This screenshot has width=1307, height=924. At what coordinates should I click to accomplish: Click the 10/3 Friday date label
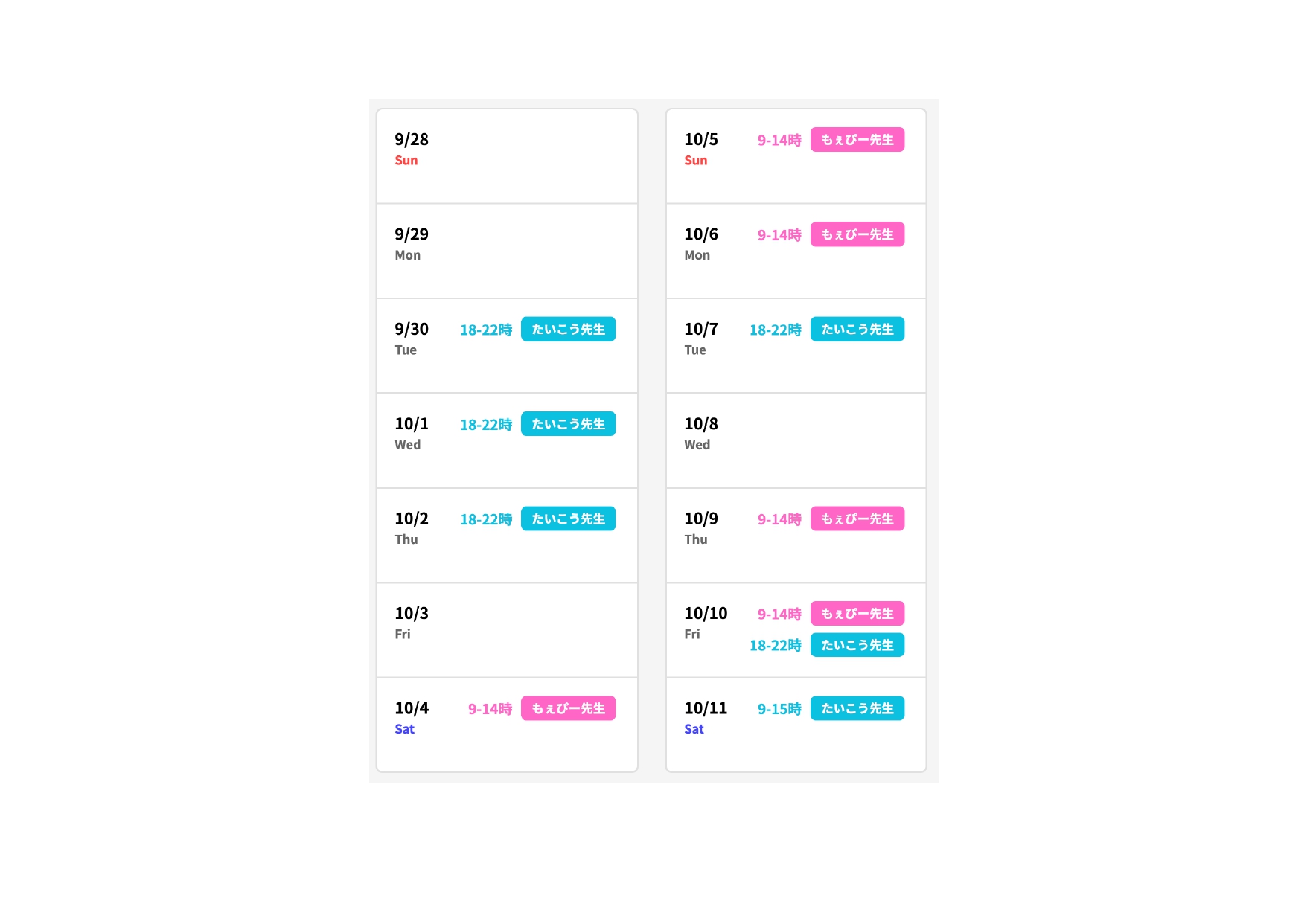(x=412, y=622)
